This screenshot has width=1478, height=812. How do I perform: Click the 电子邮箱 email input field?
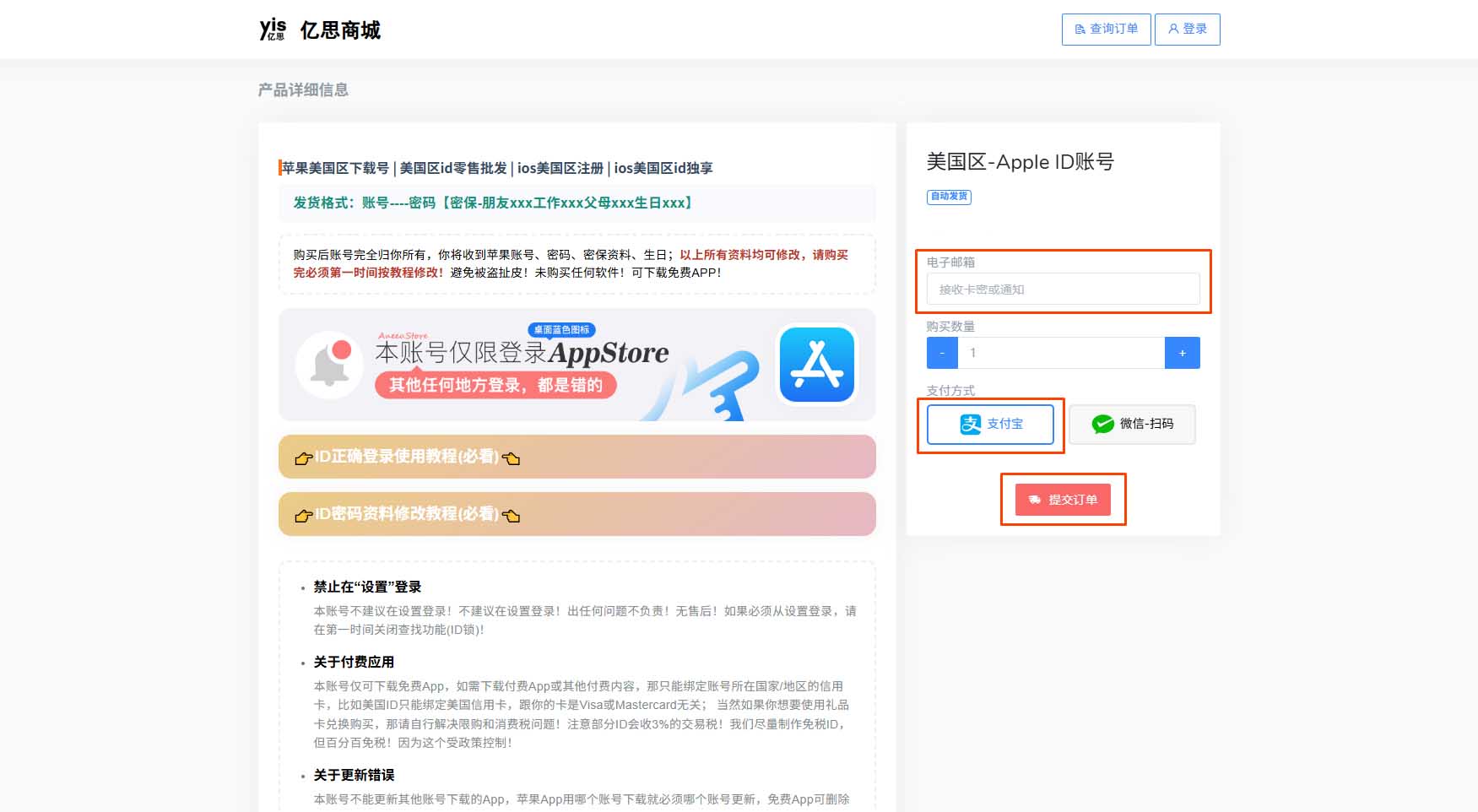(1062, 289)
